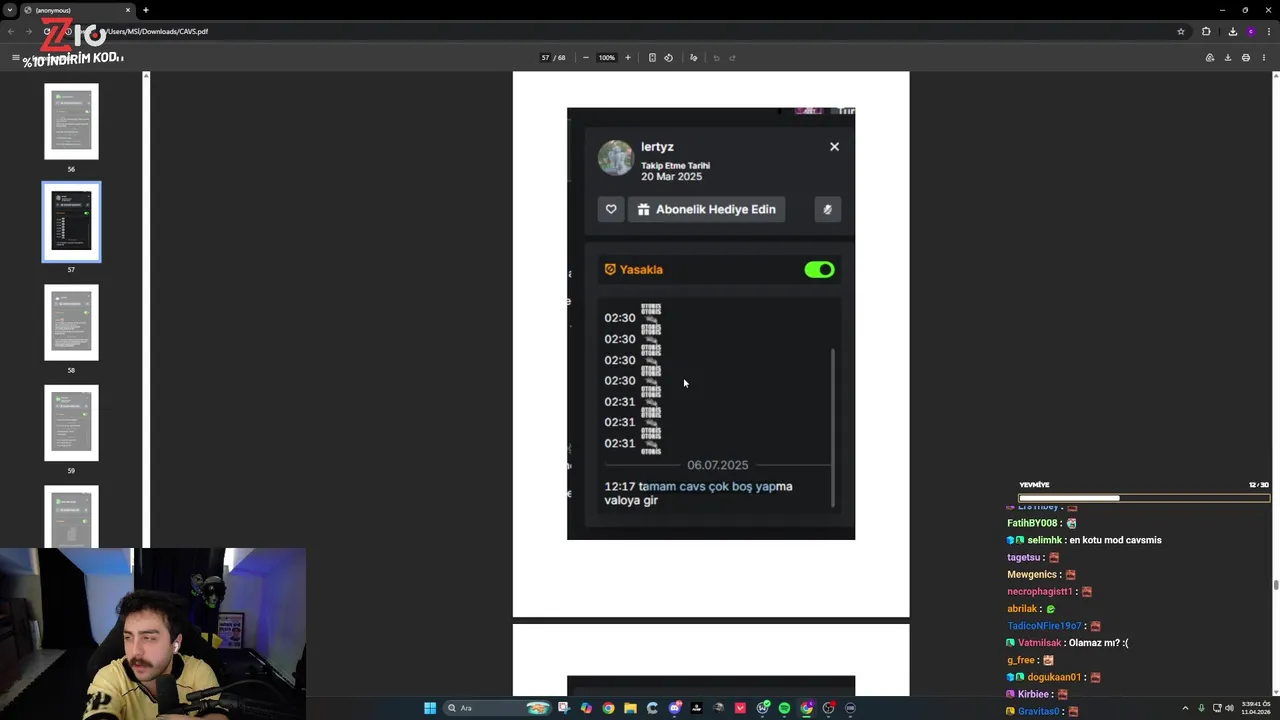The width and height of the screenshot is (1280, 720).
Task: Open the PDF viewer more options menu
Action: 1264,58
